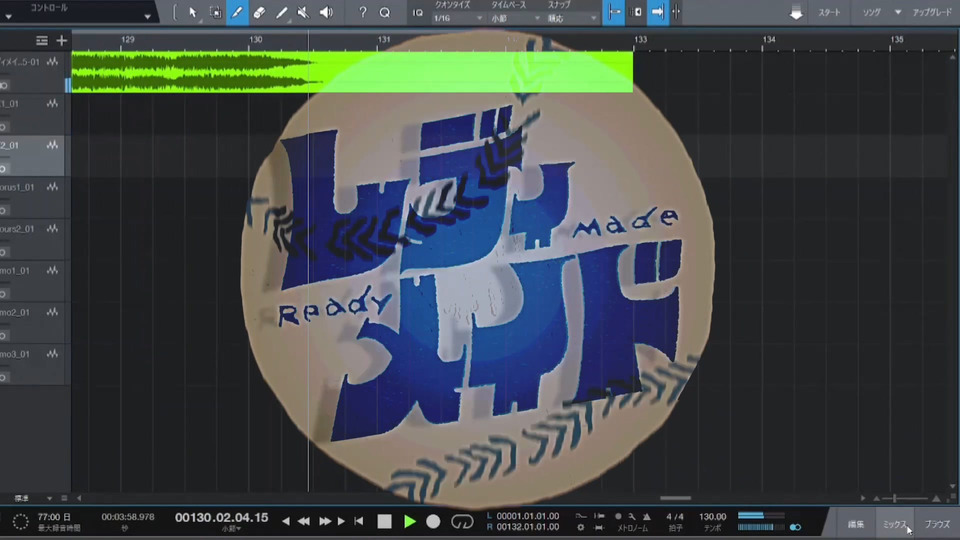
Task: Toggle the metronome click icon
Action: [647, 517]
